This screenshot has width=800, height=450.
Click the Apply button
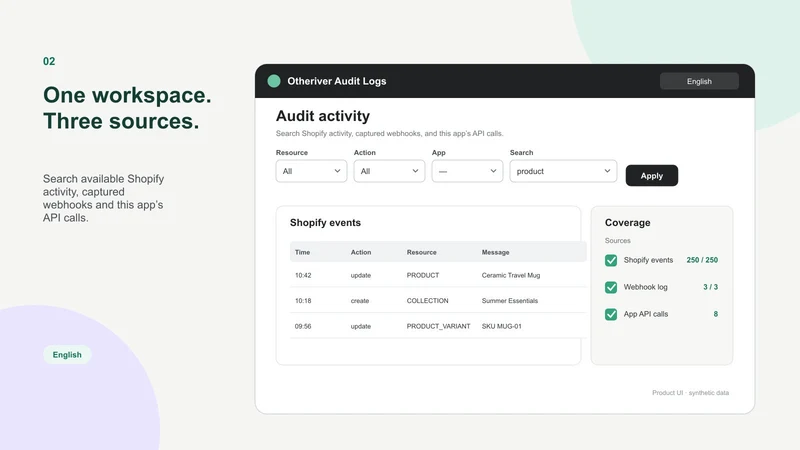(652, 176)
